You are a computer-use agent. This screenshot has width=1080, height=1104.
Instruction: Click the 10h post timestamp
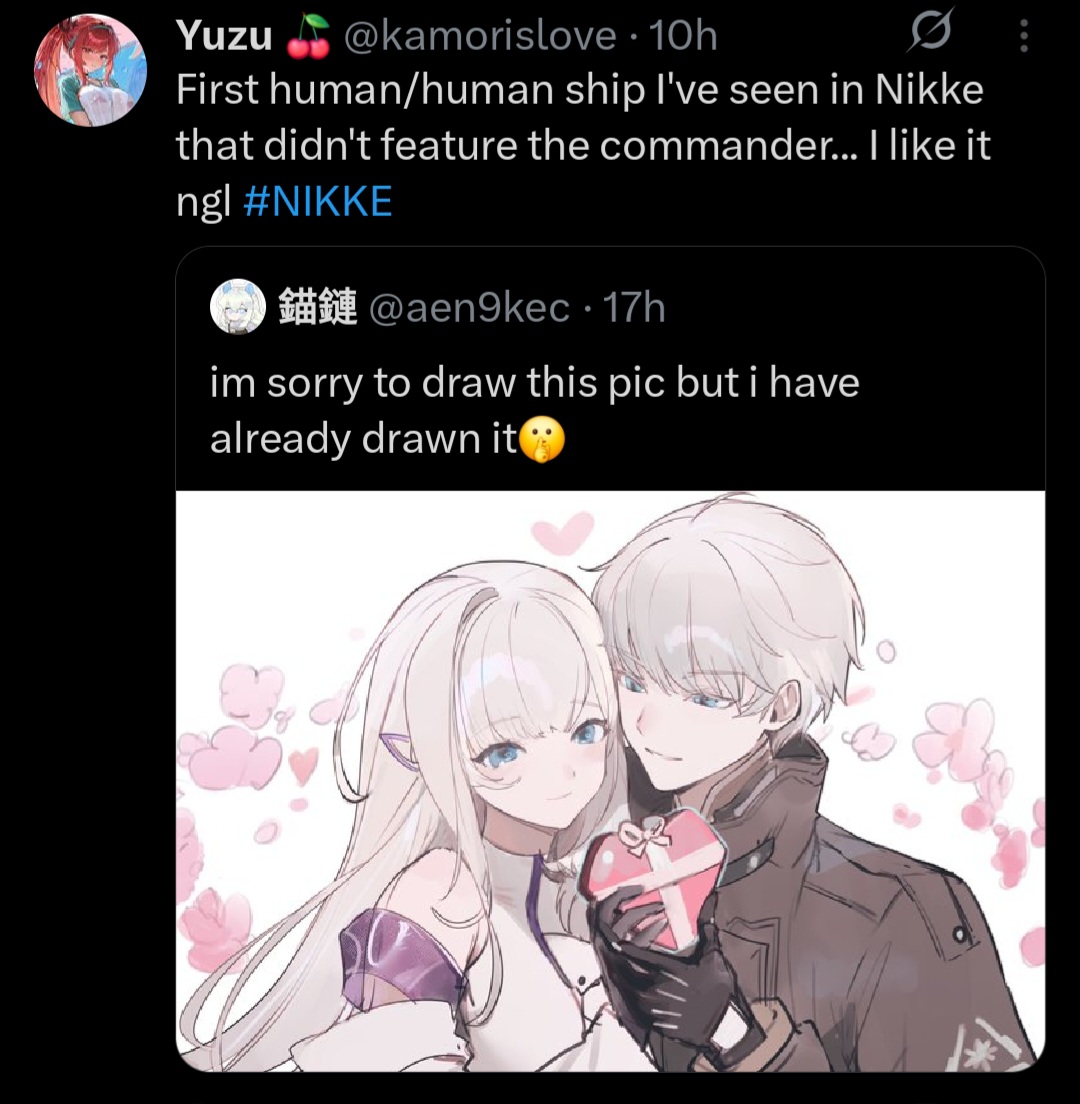click(x=683, y=35)
